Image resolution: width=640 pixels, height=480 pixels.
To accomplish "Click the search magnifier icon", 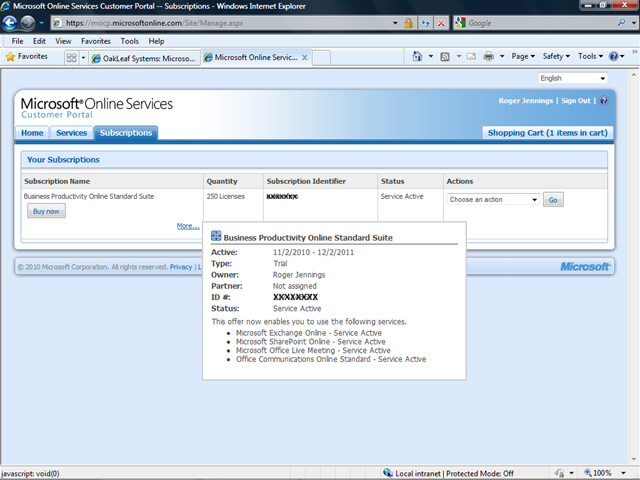I will click(621, 22).
